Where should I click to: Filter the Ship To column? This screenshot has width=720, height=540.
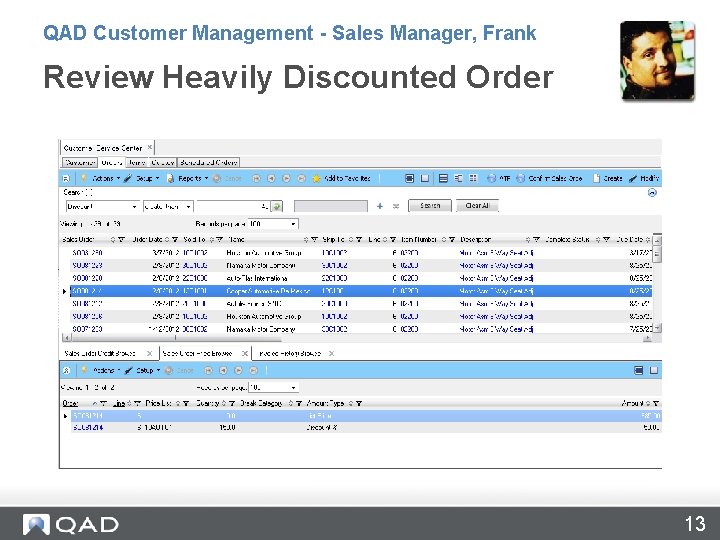click(359, 239)
